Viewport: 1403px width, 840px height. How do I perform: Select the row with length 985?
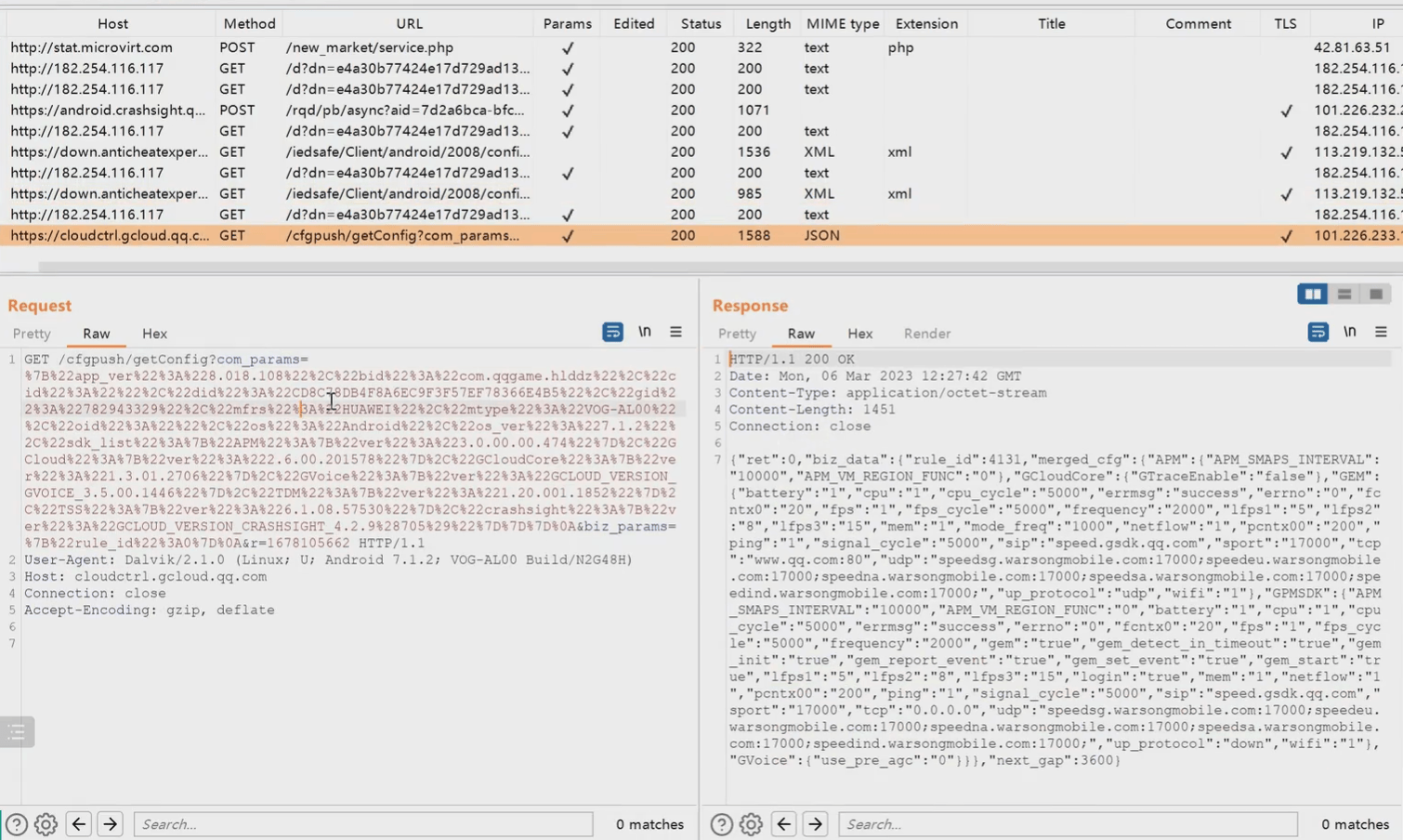[701, 193]
